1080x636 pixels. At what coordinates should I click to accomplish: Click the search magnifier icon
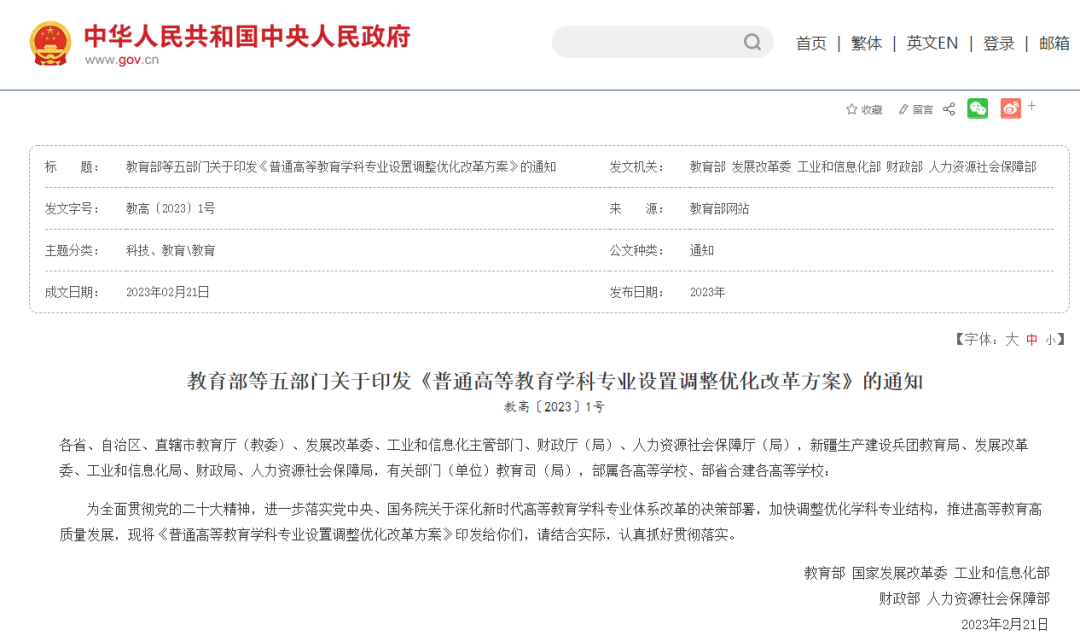coord(752,43)
